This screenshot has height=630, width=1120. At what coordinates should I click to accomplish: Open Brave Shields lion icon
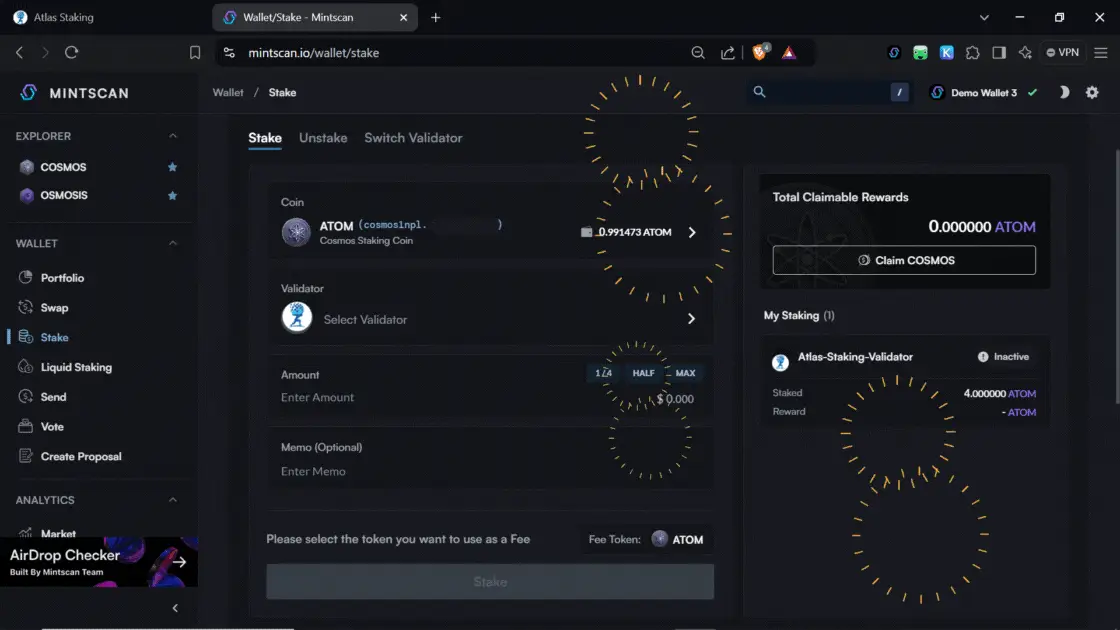click(759, 53)
